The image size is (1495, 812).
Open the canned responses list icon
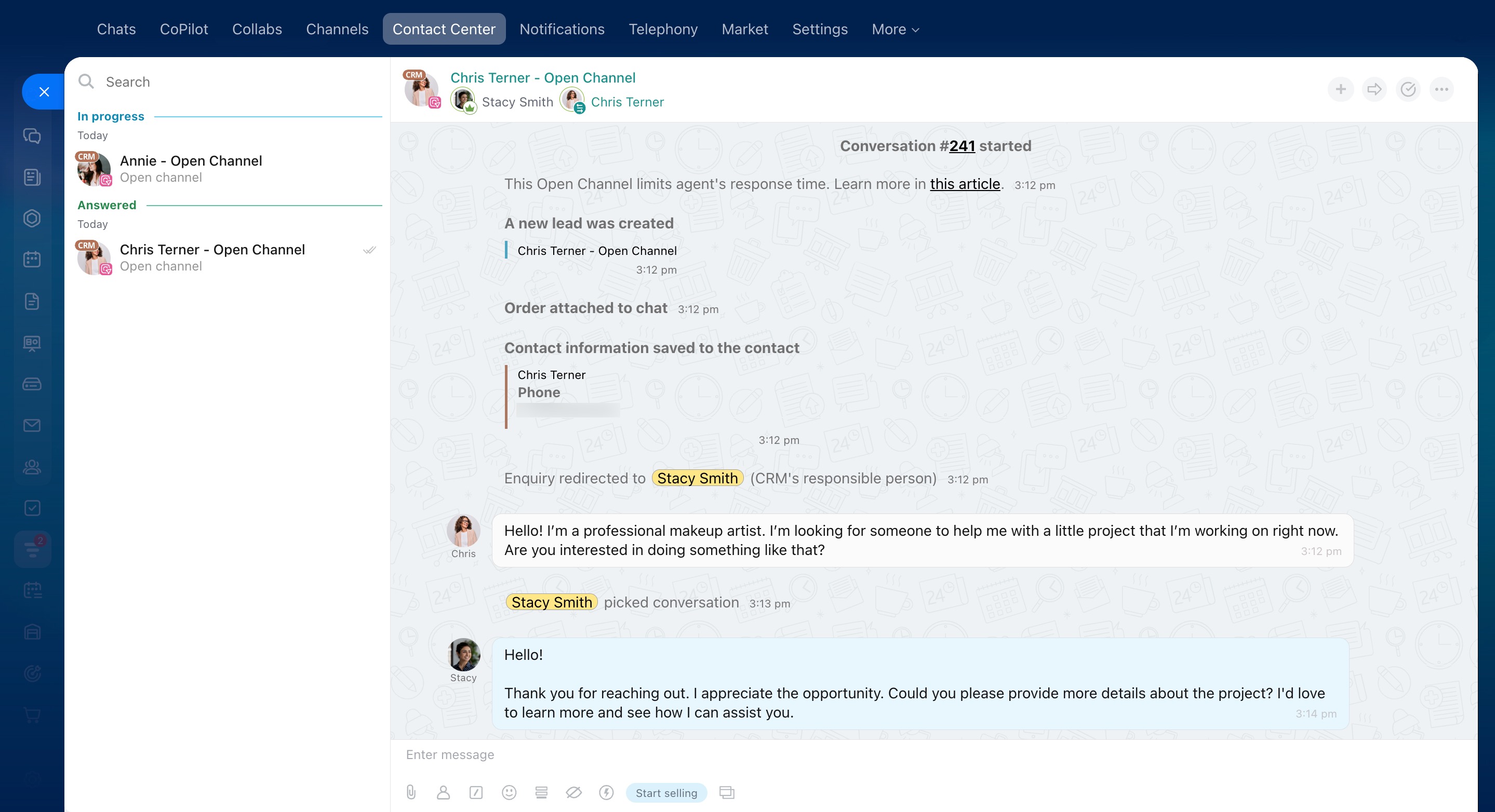tap(541, 792)
